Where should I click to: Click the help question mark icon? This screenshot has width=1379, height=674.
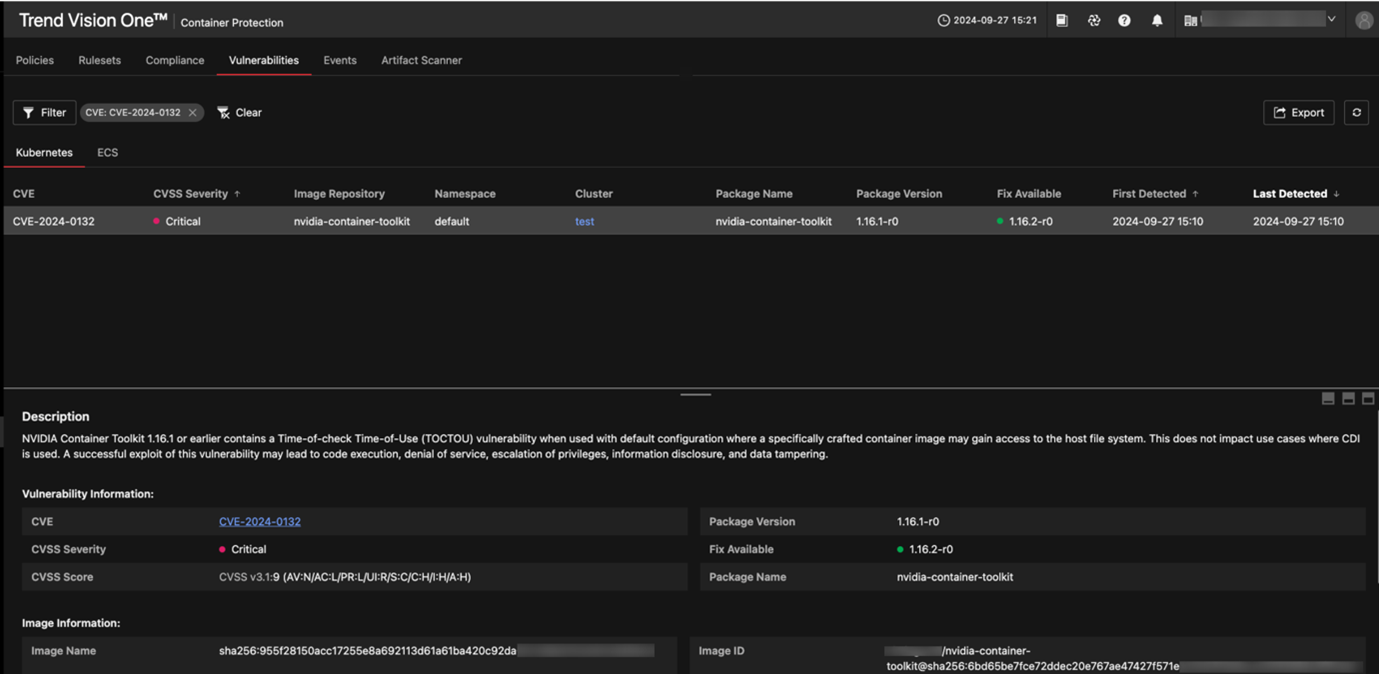(x=1124, y=21)
